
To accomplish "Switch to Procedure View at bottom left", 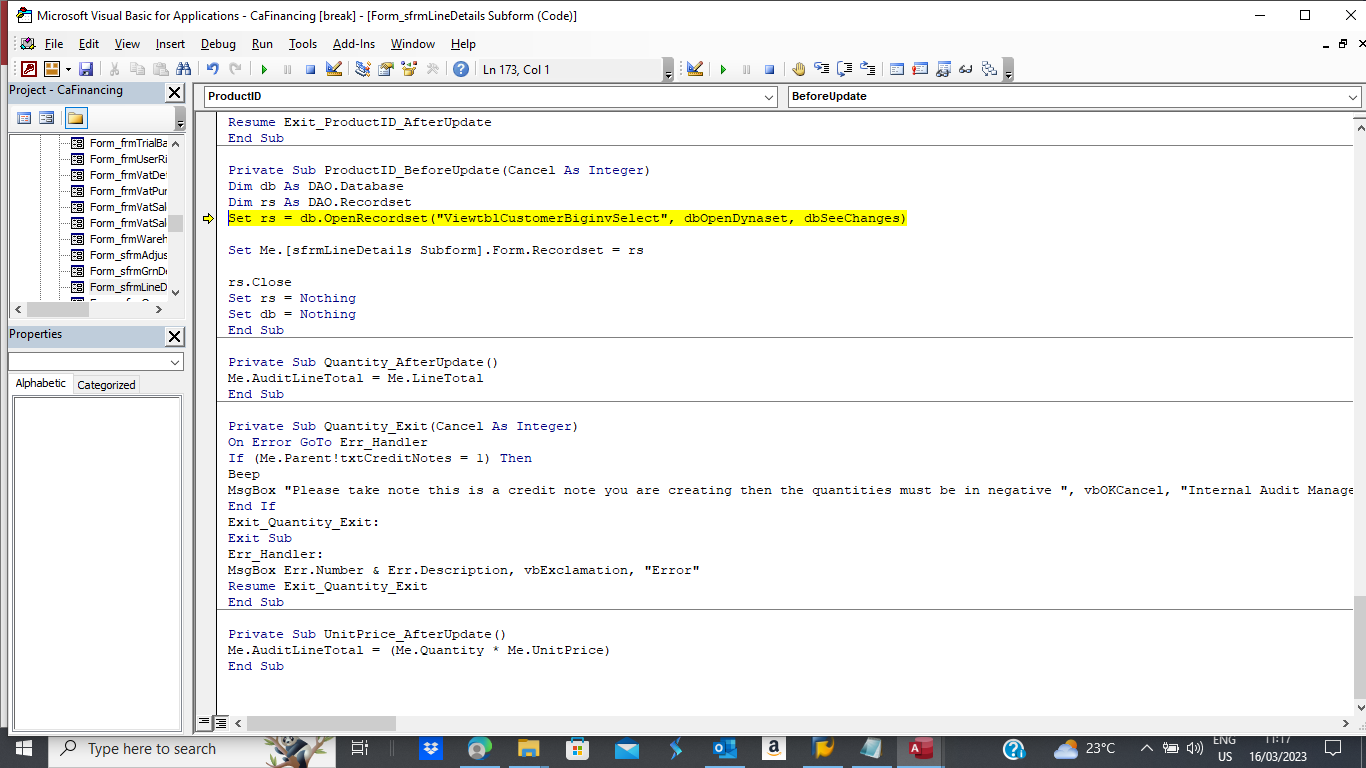I will [205, 722].
